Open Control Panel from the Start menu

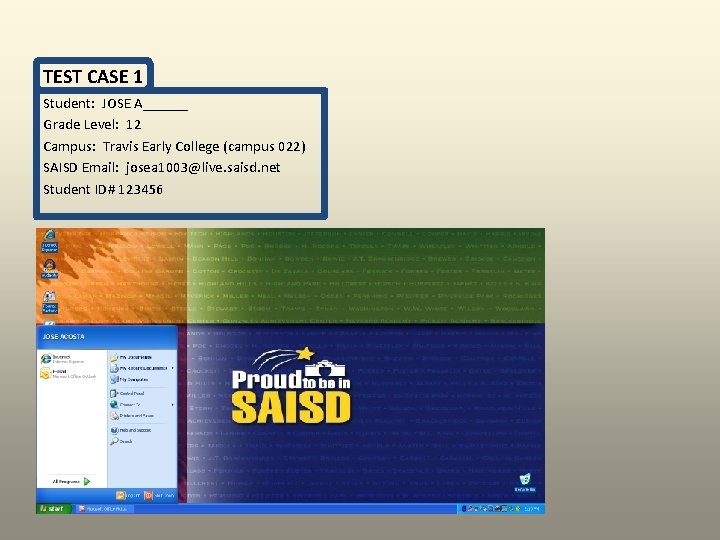(x=127, y=394)
